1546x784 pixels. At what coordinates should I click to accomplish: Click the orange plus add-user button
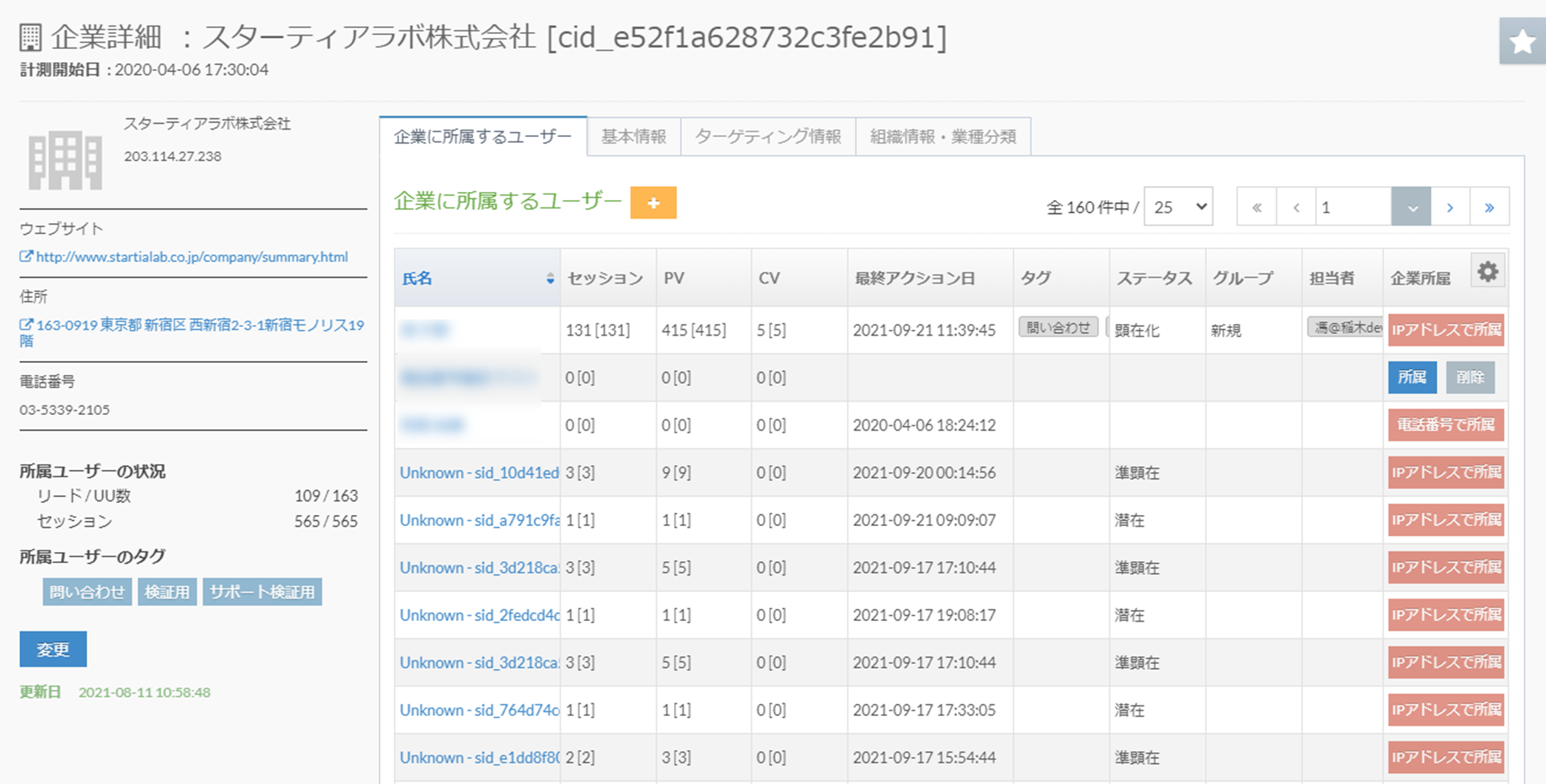pos(653,202)
